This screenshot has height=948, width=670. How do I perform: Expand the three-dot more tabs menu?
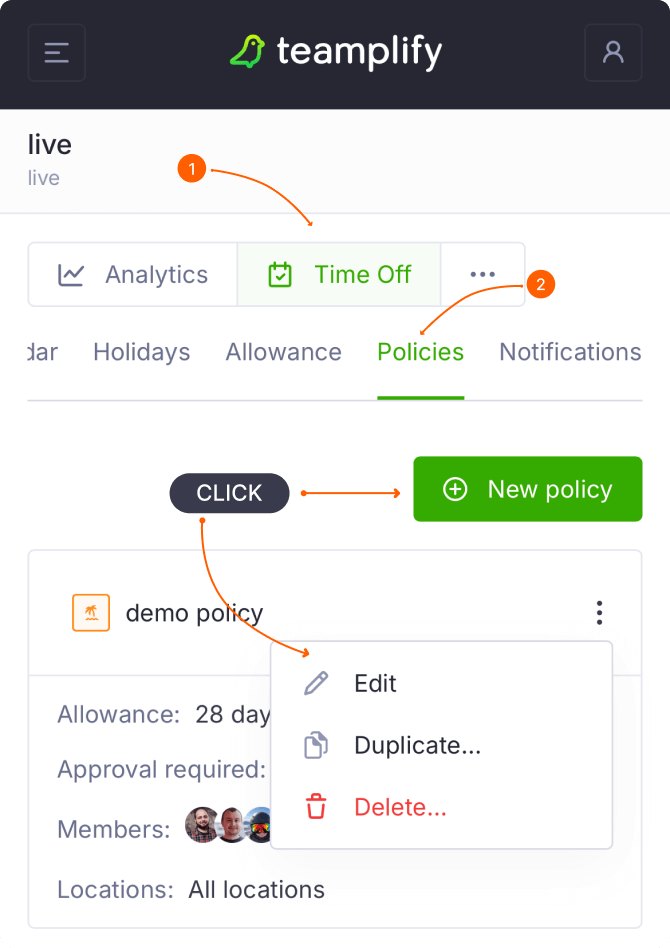[x=483, y=275]
